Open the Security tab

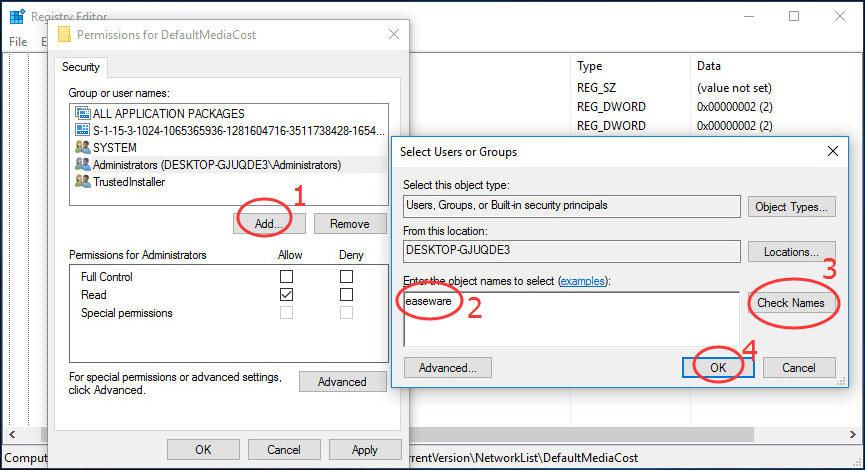pos(81,67)
